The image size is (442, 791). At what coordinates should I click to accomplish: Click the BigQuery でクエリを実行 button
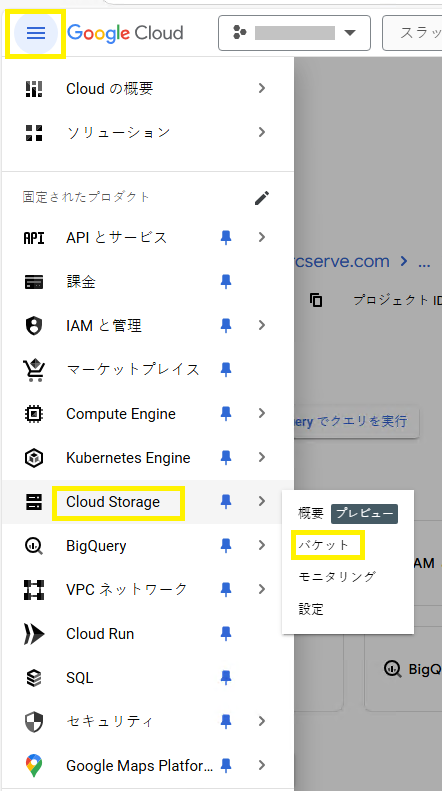click(x=357, y=421)
